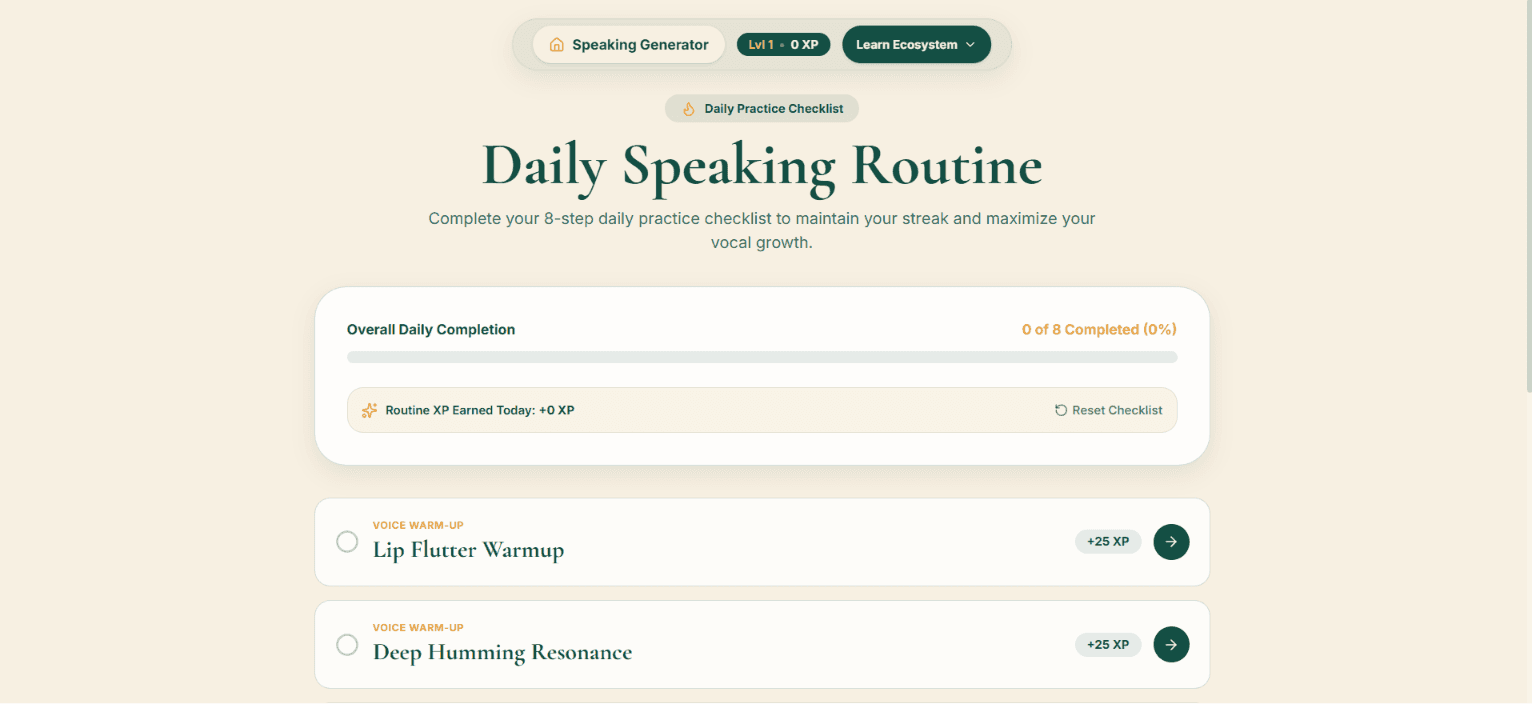Click the Lip Flutter Warmup title
Image resolution: width=1532 pixels, height=704 pixels.
tap(468, 550)
